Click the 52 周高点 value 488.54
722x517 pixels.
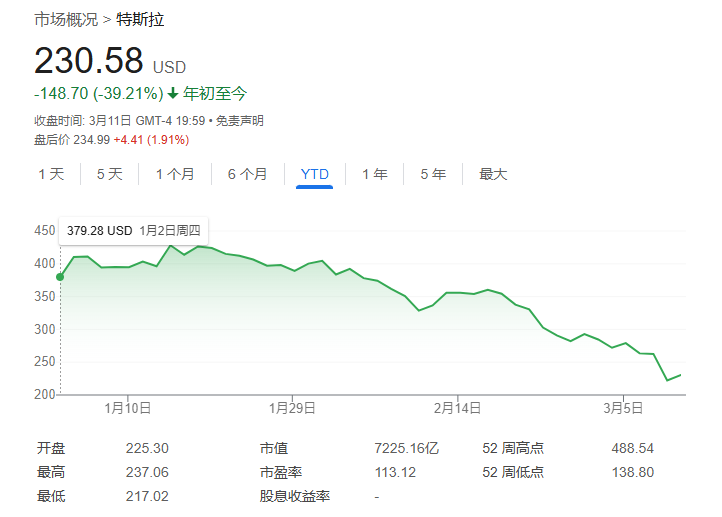[x=632, y=448]
